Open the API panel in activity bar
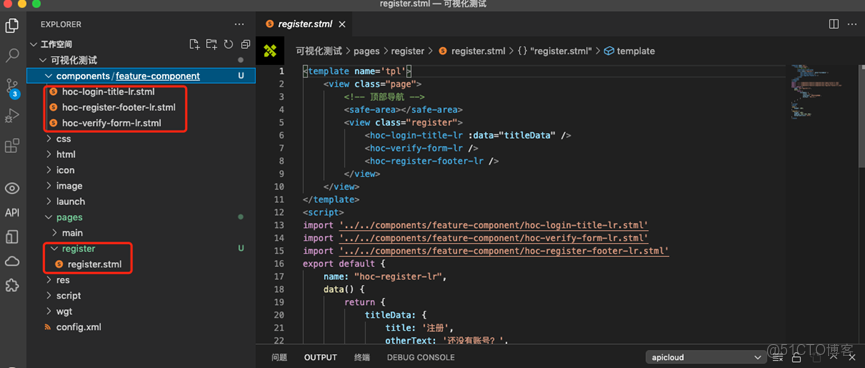Image resolution: width=865 pixels, height=368 pixels. pos(12,213)
